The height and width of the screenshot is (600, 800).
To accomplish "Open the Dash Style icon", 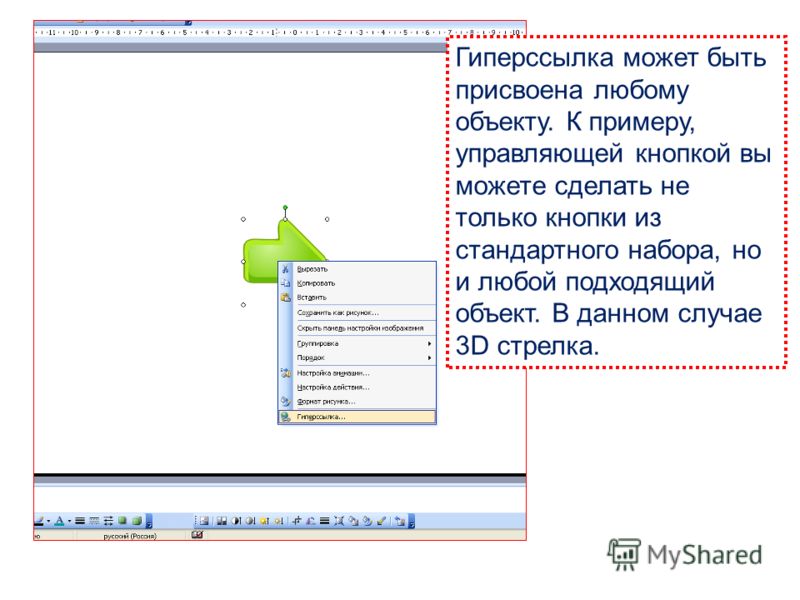I will click(x=94, y=521).
